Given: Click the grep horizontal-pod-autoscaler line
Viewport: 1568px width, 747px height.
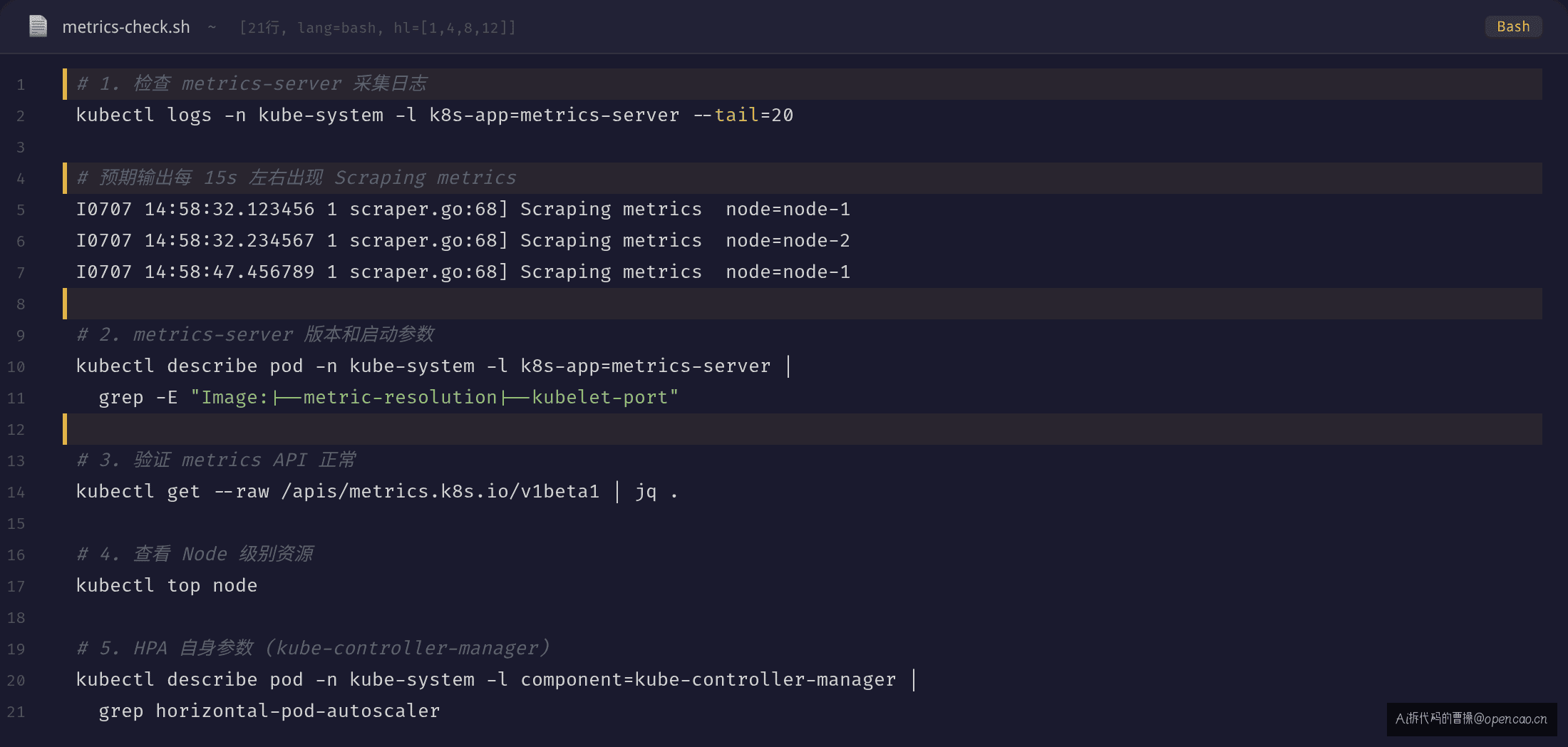Looking at the screenshot, I should [x=269, y=711].
